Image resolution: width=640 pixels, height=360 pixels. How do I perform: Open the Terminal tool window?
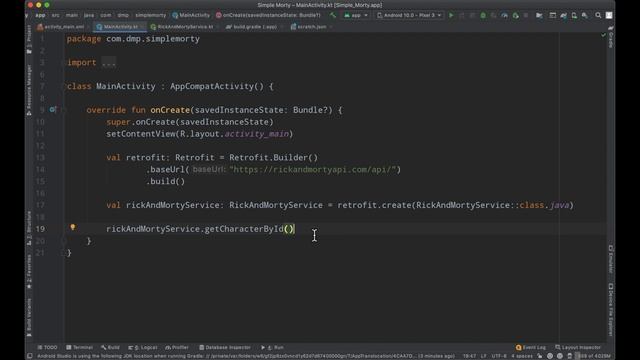point(80,347)
